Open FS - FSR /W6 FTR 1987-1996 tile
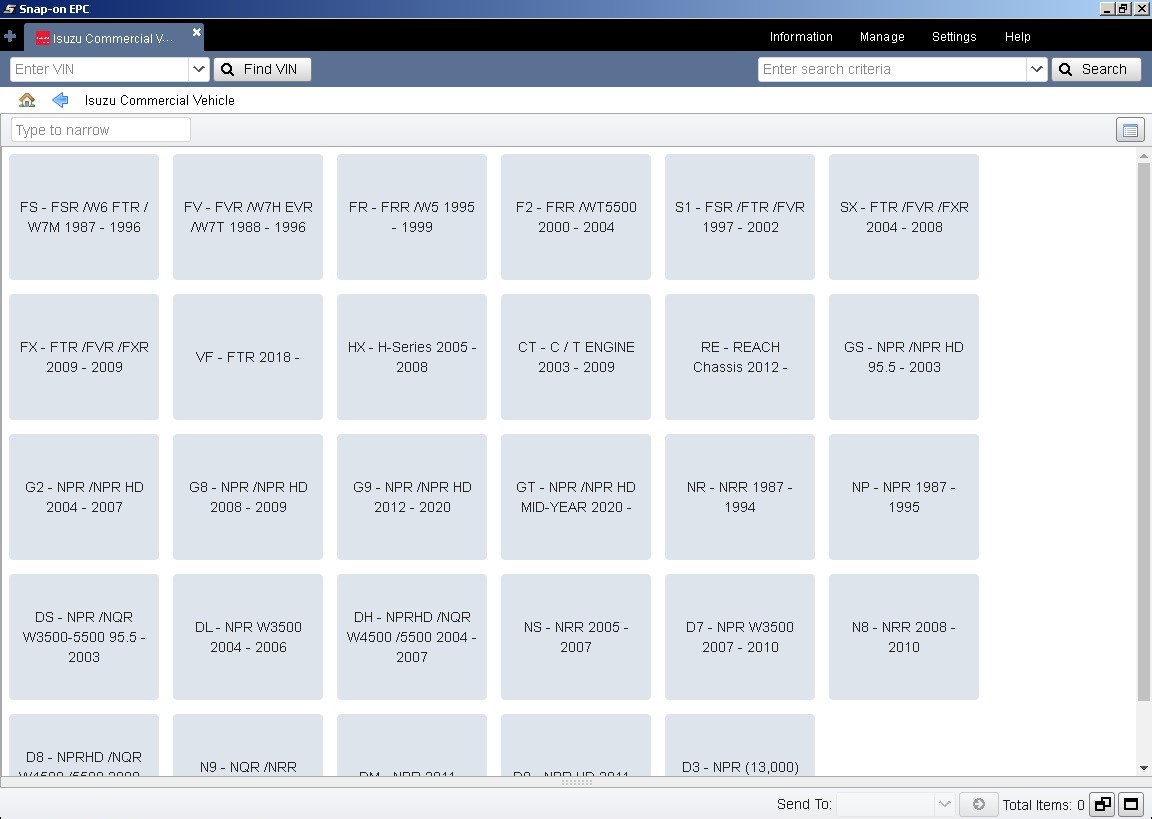This screenshot has width=1152, height=819. click(84, 217)
